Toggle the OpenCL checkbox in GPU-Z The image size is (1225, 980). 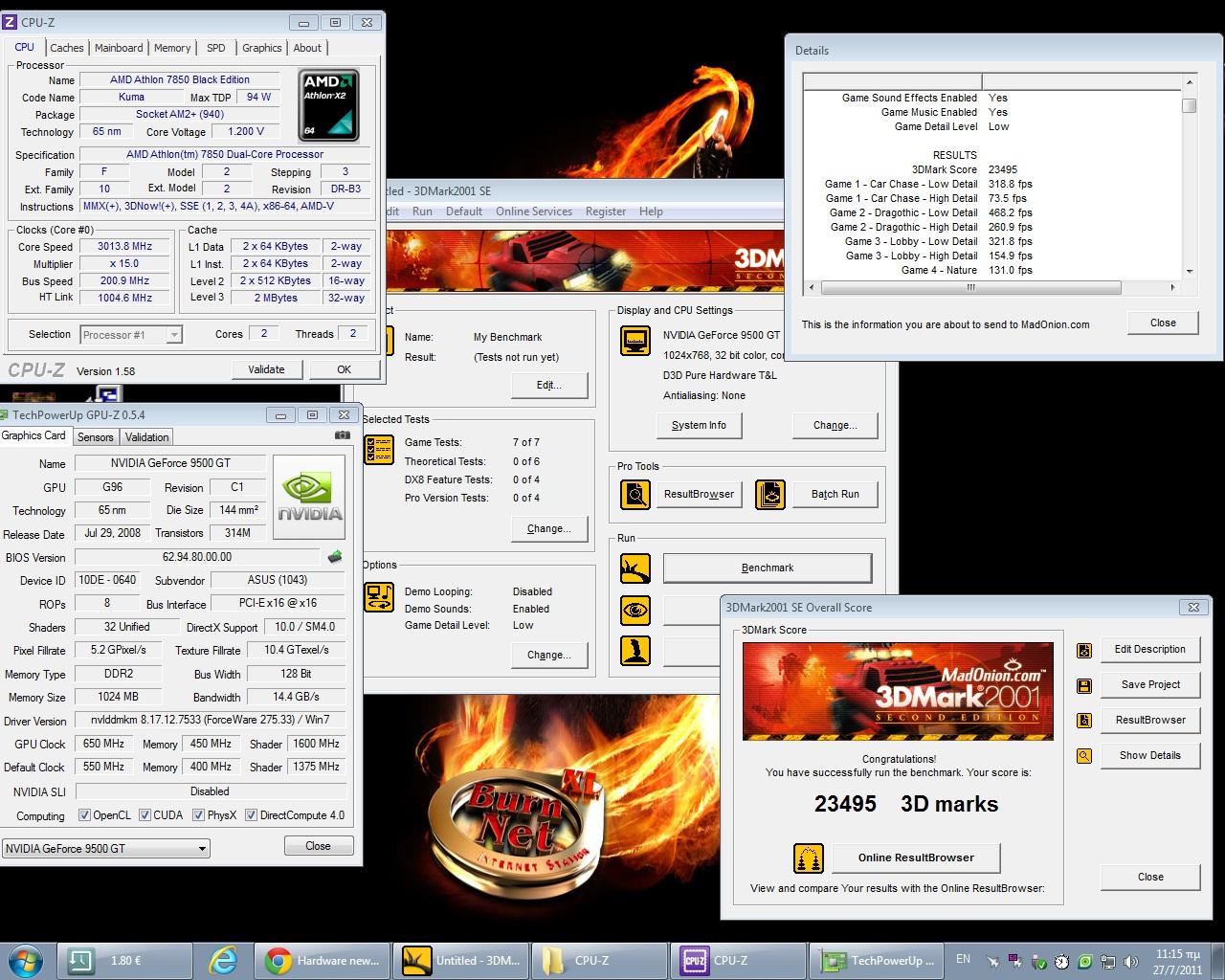tap(84, 815)
